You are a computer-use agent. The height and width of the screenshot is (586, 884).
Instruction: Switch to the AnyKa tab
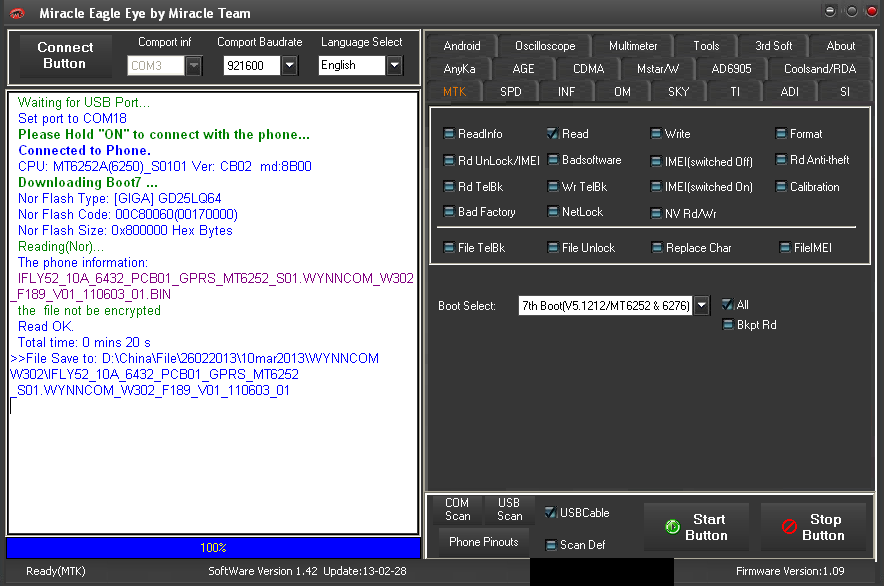point(459,69)
